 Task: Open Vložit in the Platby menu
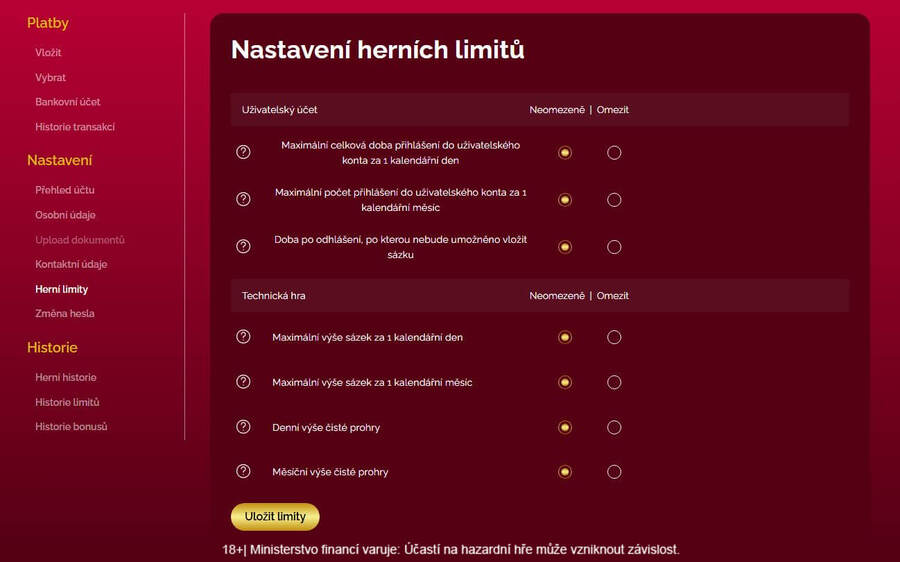click(48, 53)
